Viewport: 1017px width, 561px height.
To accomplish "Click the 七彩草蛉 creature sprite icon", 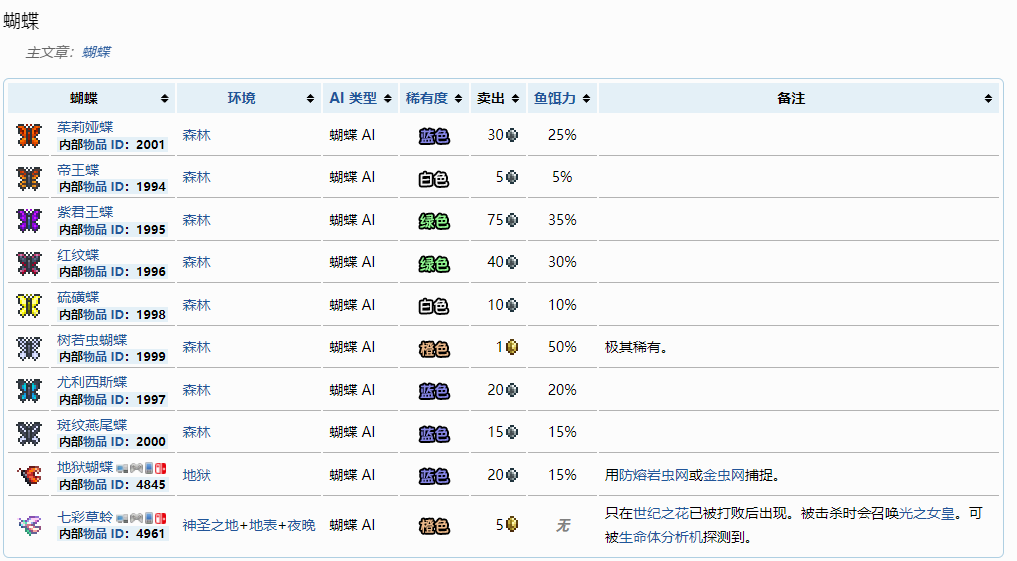I will [29, 524].
